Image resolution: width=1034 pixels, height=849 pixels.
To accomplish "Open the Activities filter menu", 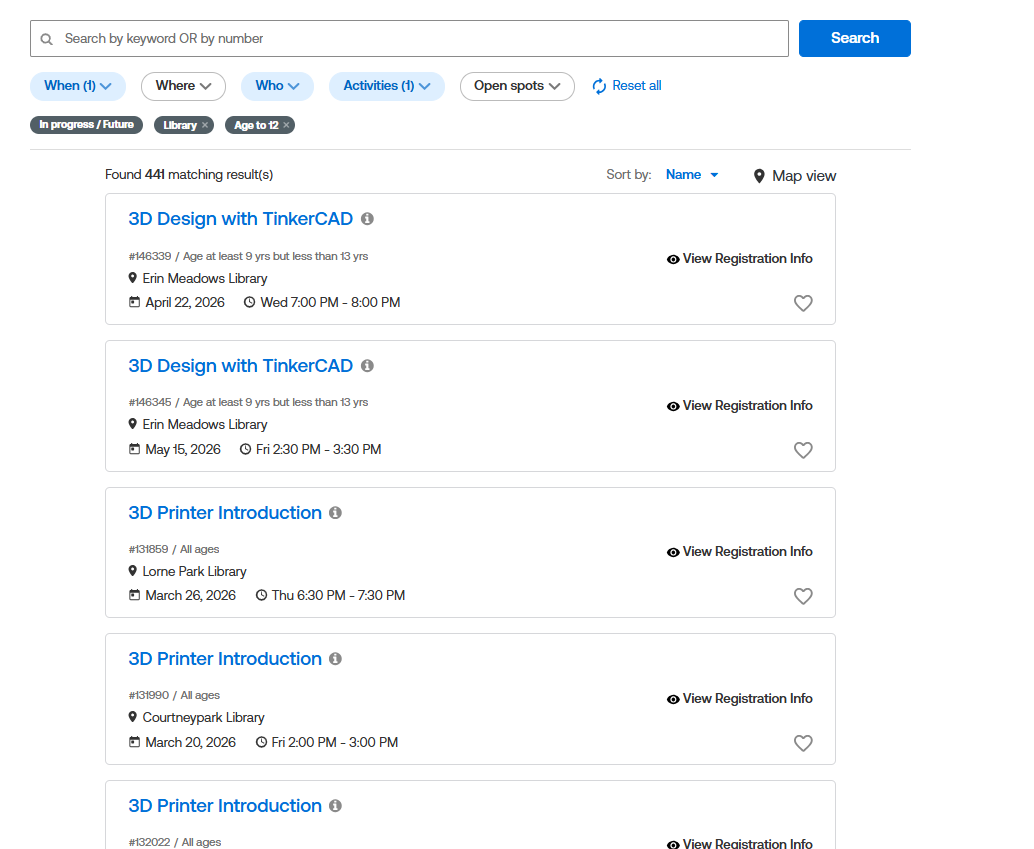I will [x=387, y=86].
